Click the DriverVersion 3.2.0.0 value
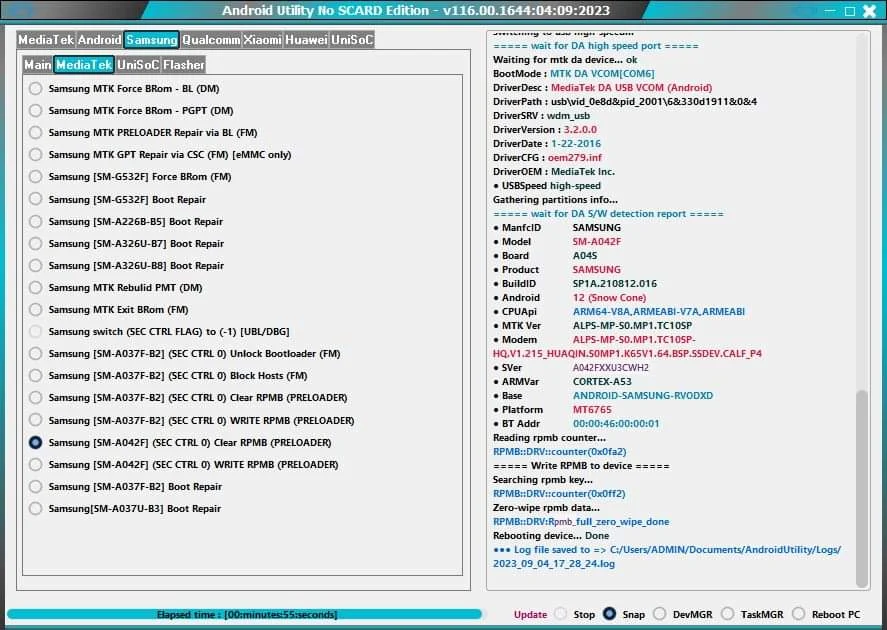This screenshot has height=630, width=887. [x=580, y=130]
